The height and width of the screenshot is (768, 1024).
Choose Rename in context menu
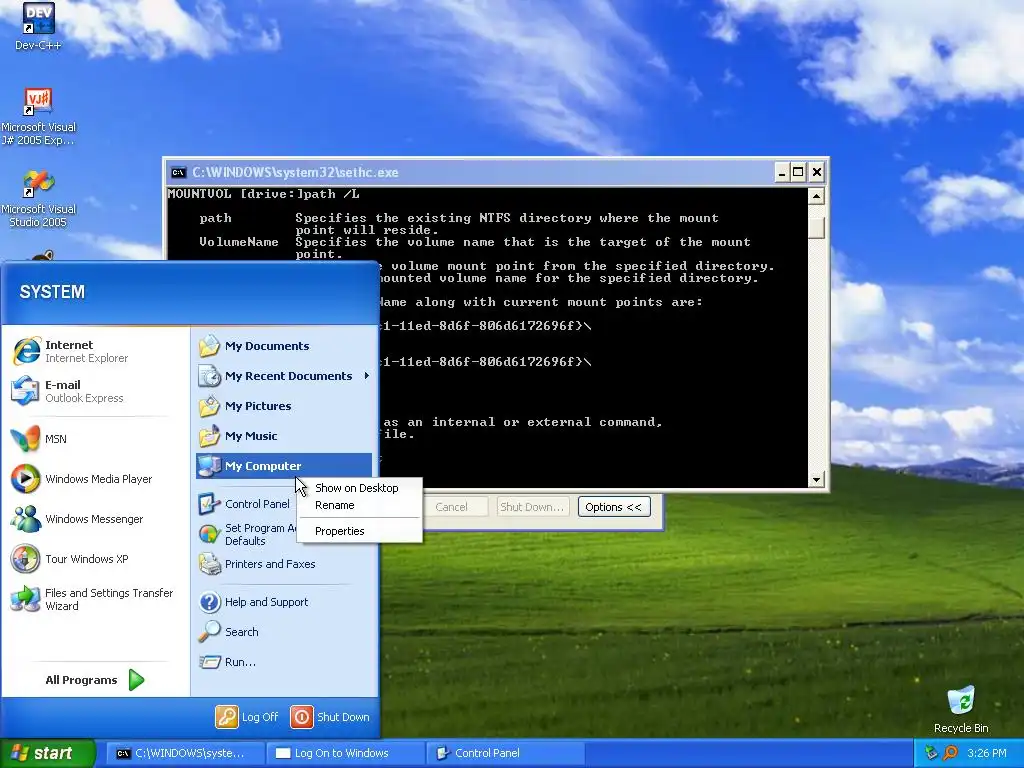click(x=359, y=505)
